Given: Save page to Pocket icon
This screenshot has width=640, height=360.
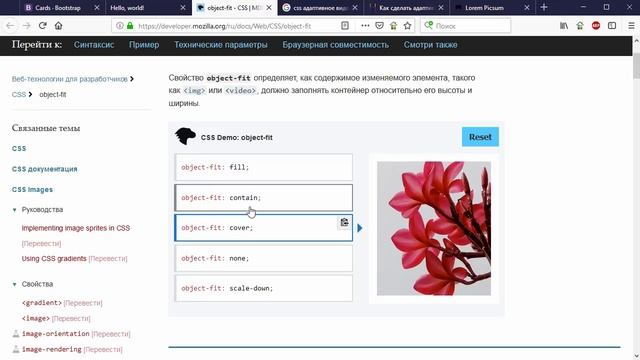Looking at the screenshot, I should 379,26.
